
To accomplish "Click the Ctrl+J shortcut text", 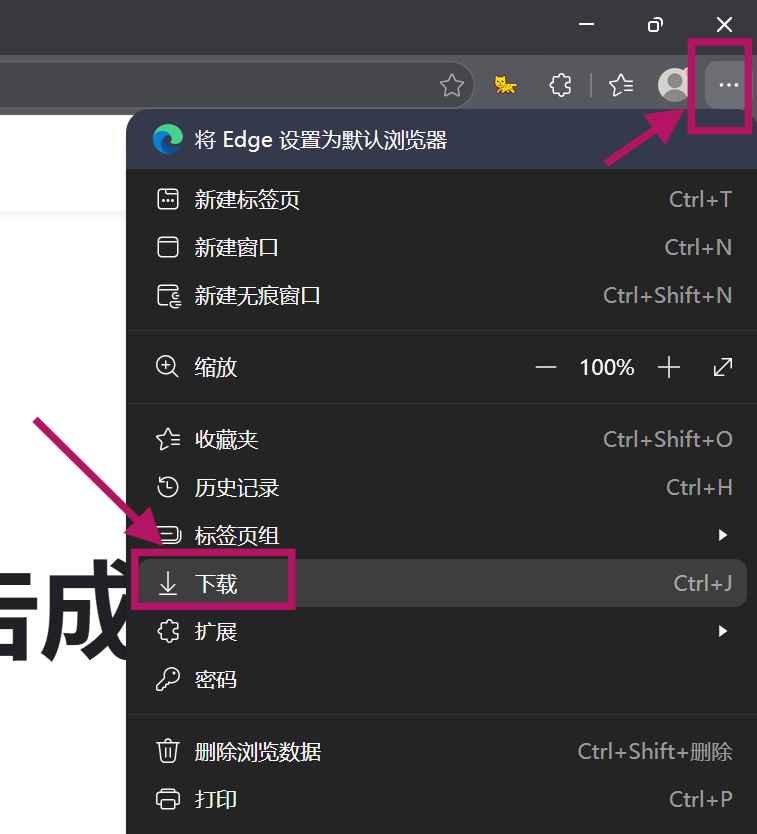I will point(703,583).
